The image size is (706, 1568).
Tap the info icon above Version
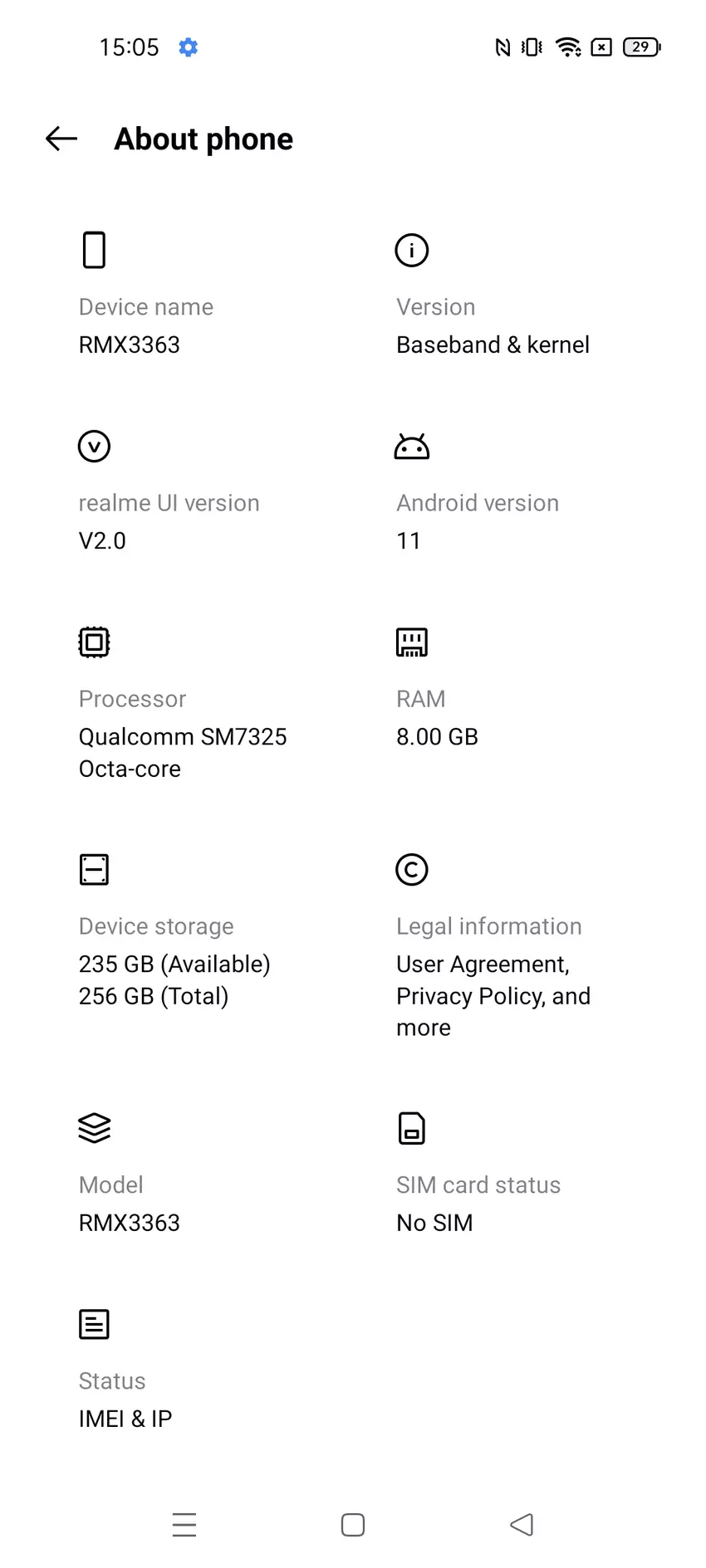411,250
